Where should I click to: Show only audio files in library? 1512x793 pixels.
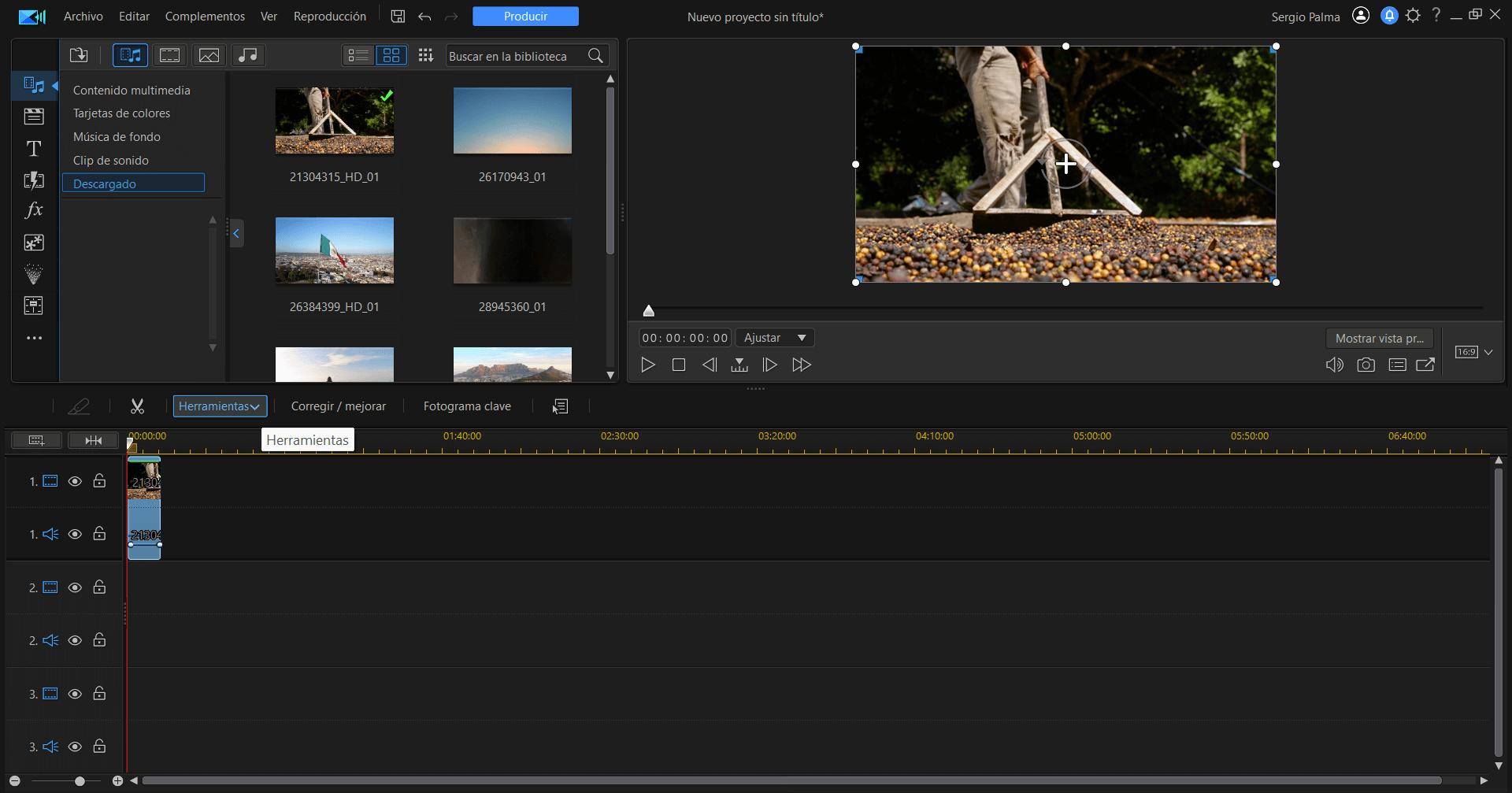248,55
